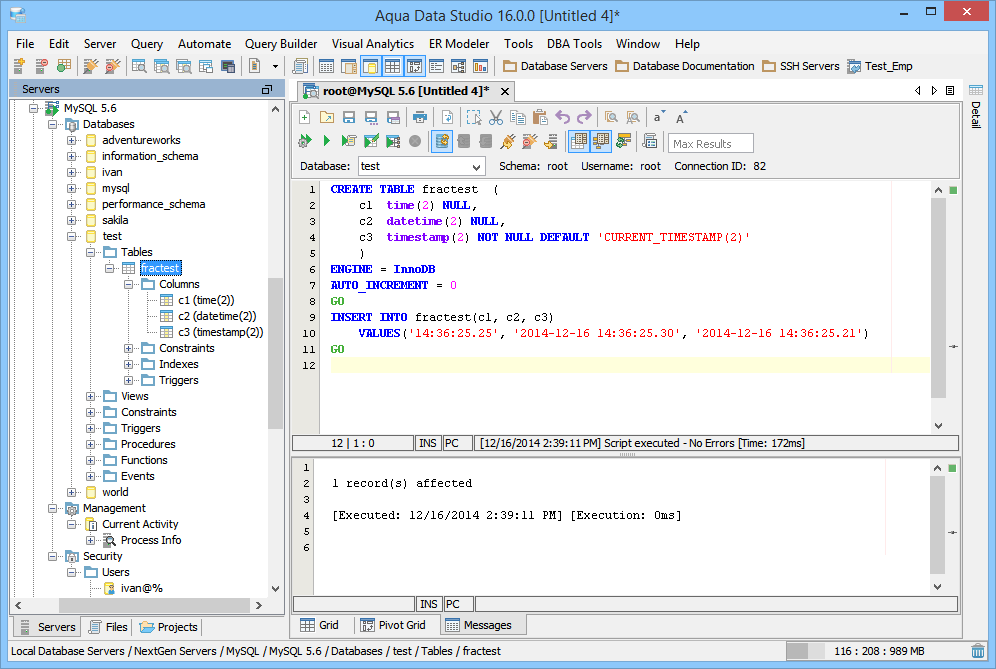Toggle the highlighted auto-commit database button

pyautogui.click(x=443, y=142)
